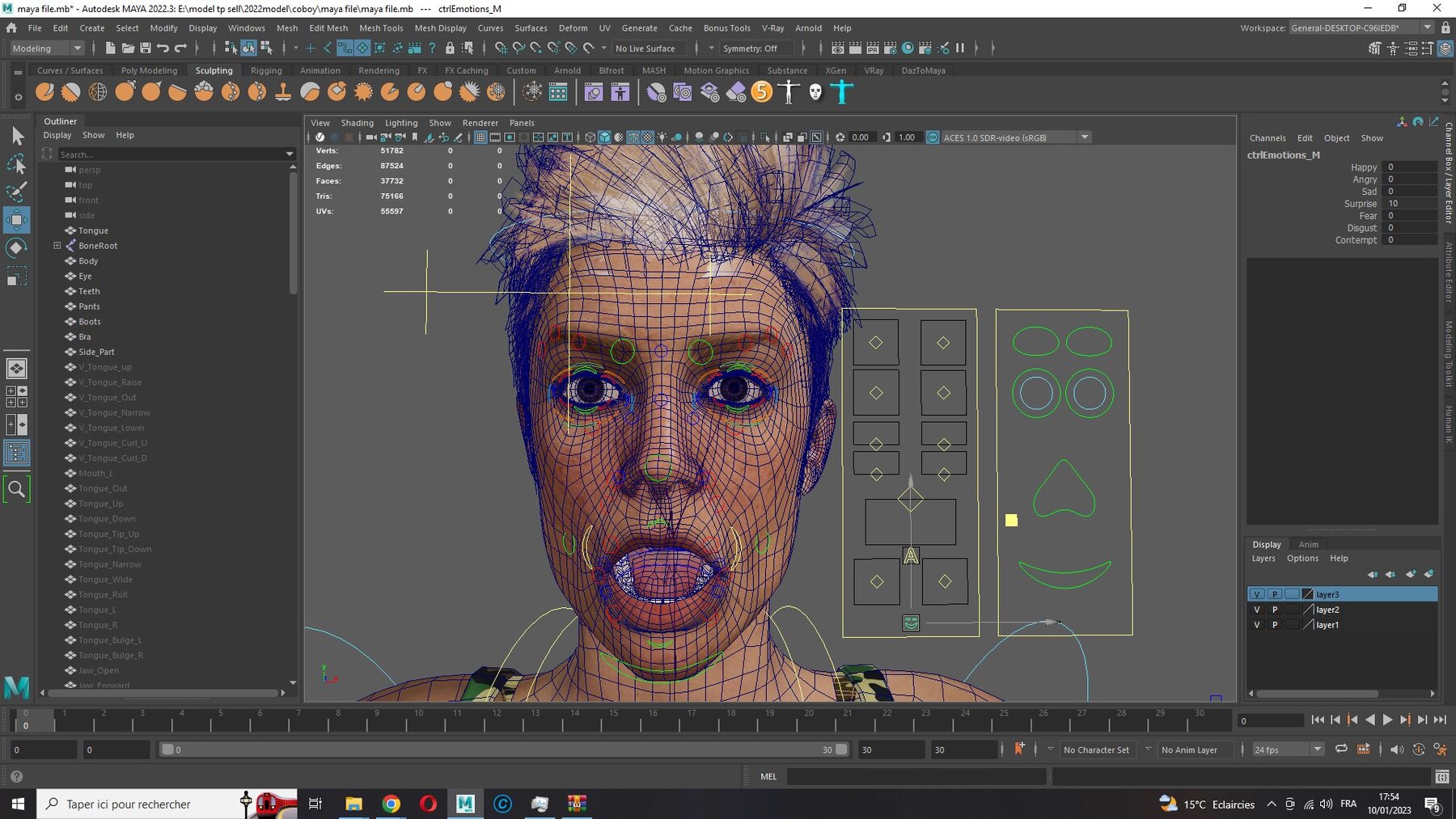This screenshot has width=1456, height=819.
Task: Activate the Rotate tool in toolbox
Action: click(17, 248)
